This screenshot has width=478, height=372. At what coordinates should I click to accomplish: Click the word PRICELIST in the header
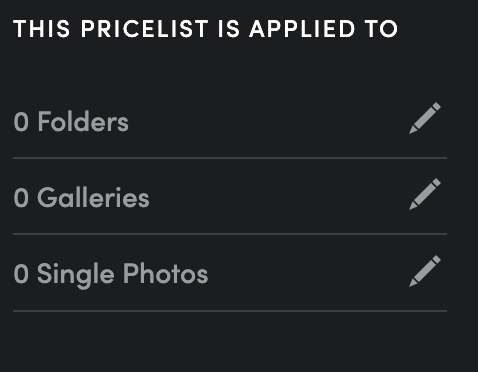click(145, 29)
